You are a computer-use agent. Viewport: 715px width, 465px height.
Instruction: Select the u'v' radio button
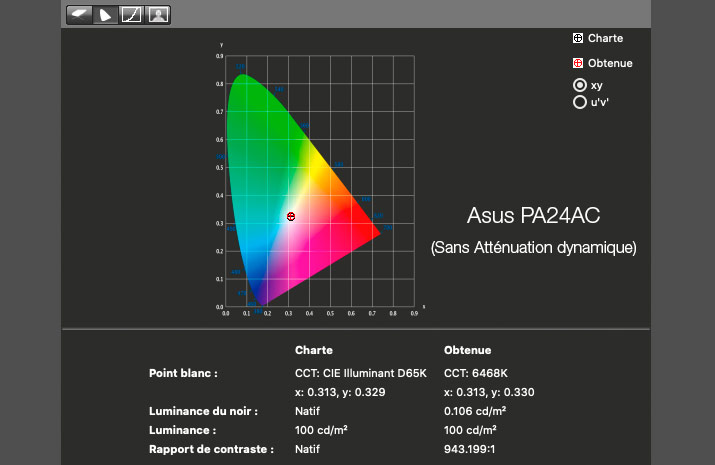pyautogui.click(x=580, y=102)
